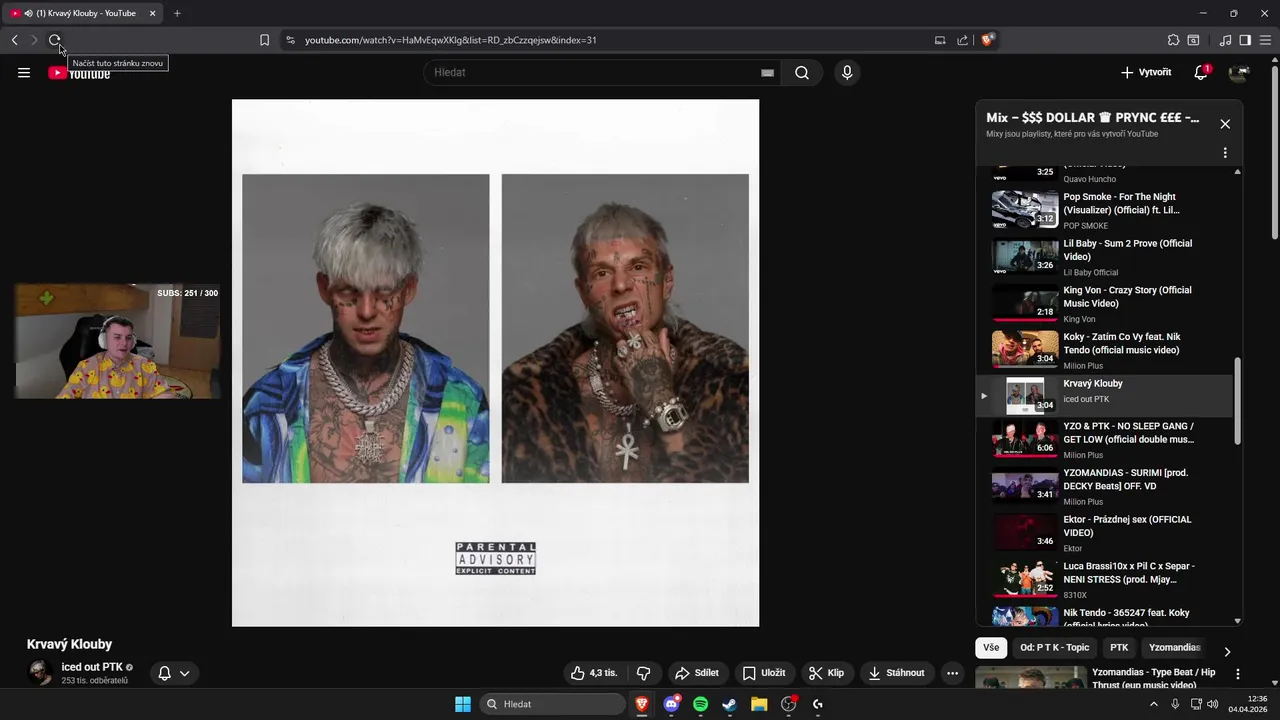The image size is (1280, 720).
Task: Open the mix playlist three-dot options
Action: coord(1225,153)
